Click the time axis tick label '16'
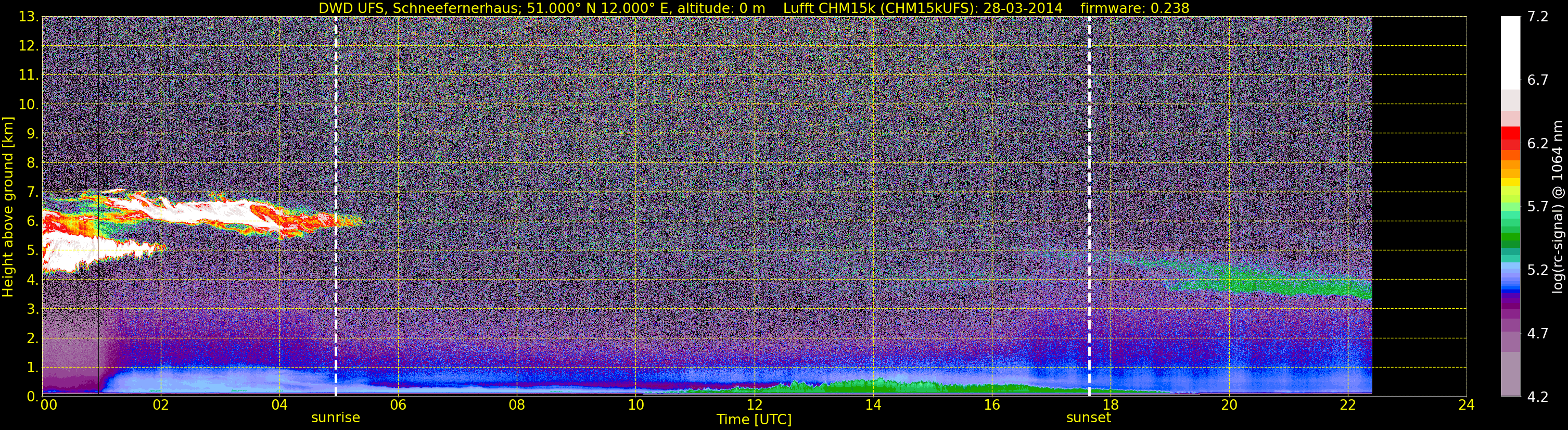This screenshot has height=430, width=1568. click(x=991, y=405)
